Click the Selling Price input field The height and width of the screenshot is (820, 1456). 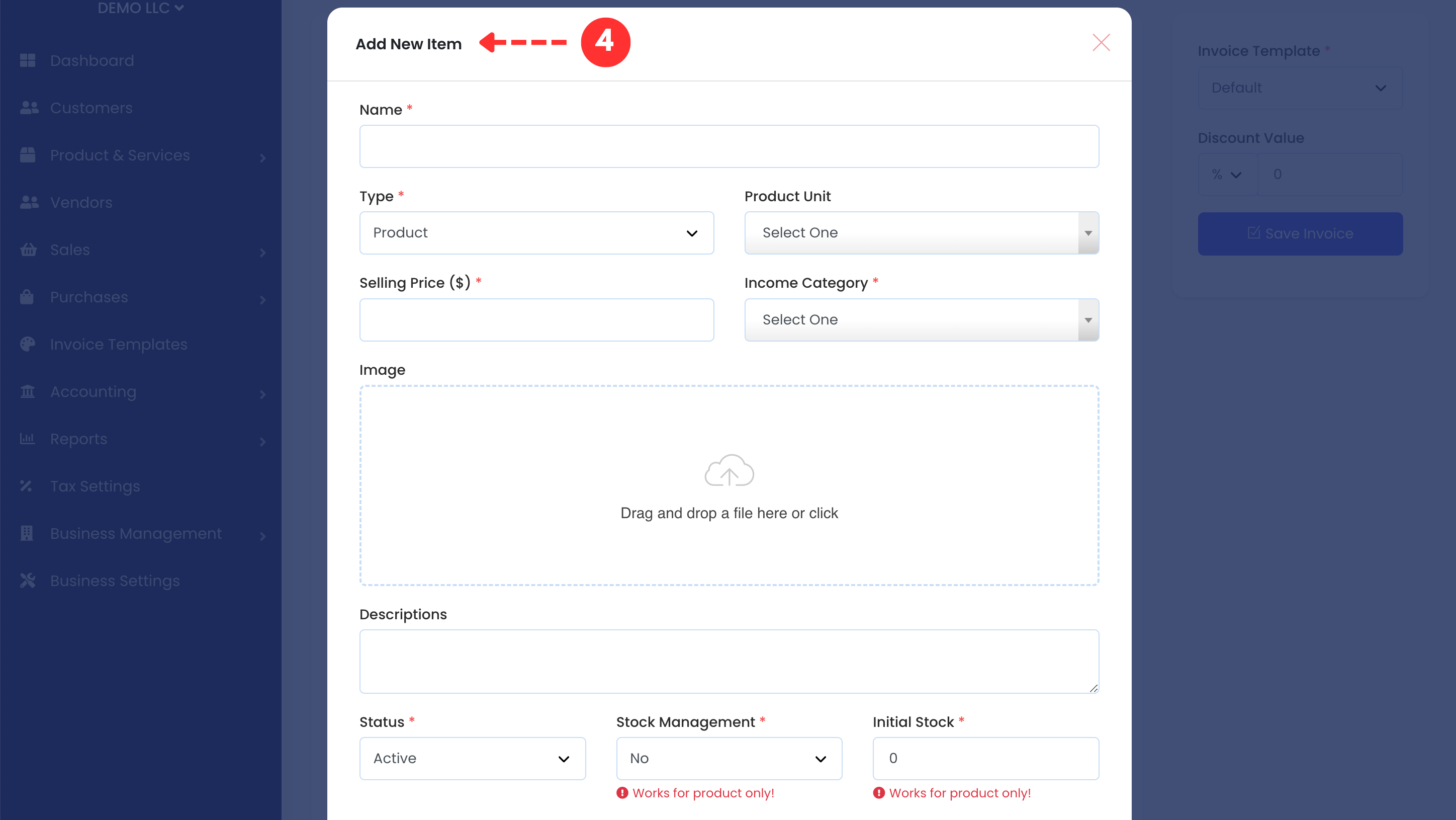pos(536,320)
